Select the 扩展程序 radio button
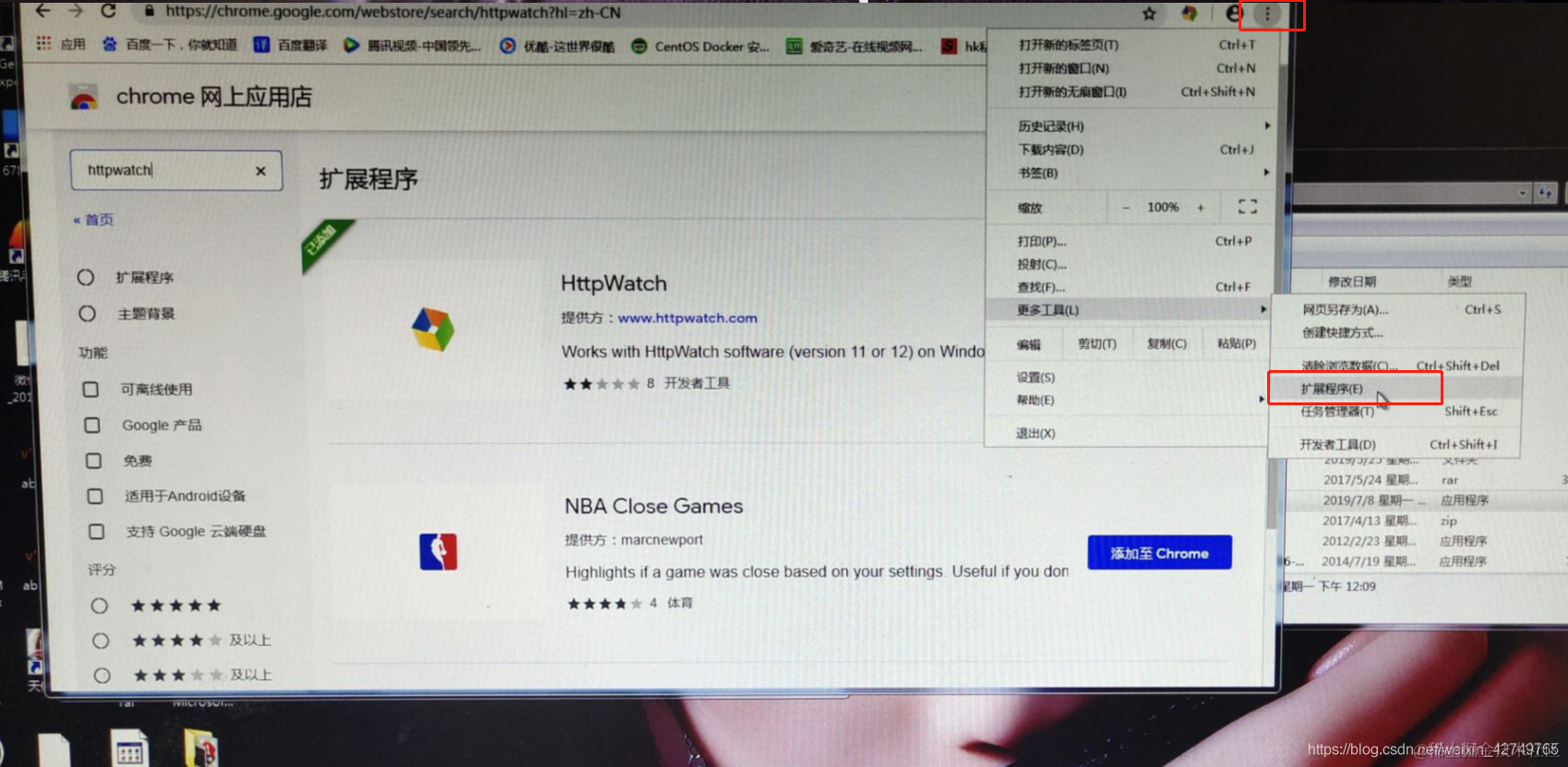Screen dimensions: 1568x767 [86, 277]
